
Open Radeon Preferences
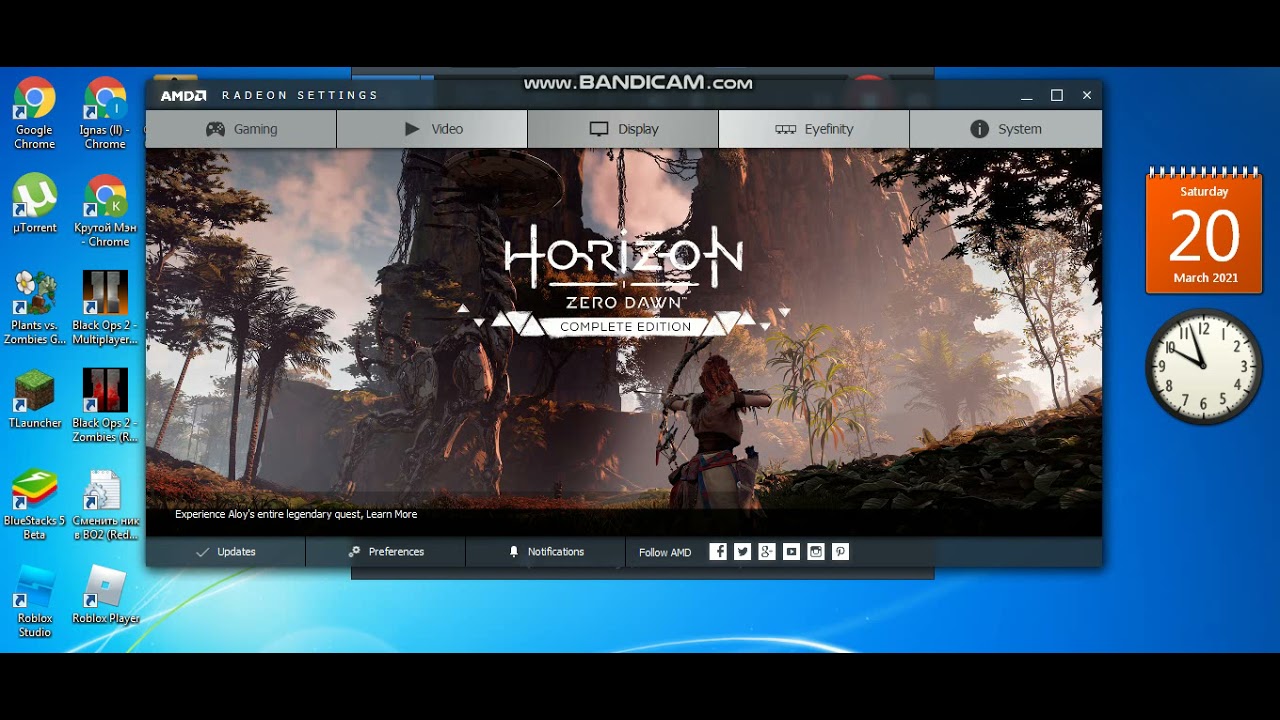pyautogui.click(x=386, y=552)
